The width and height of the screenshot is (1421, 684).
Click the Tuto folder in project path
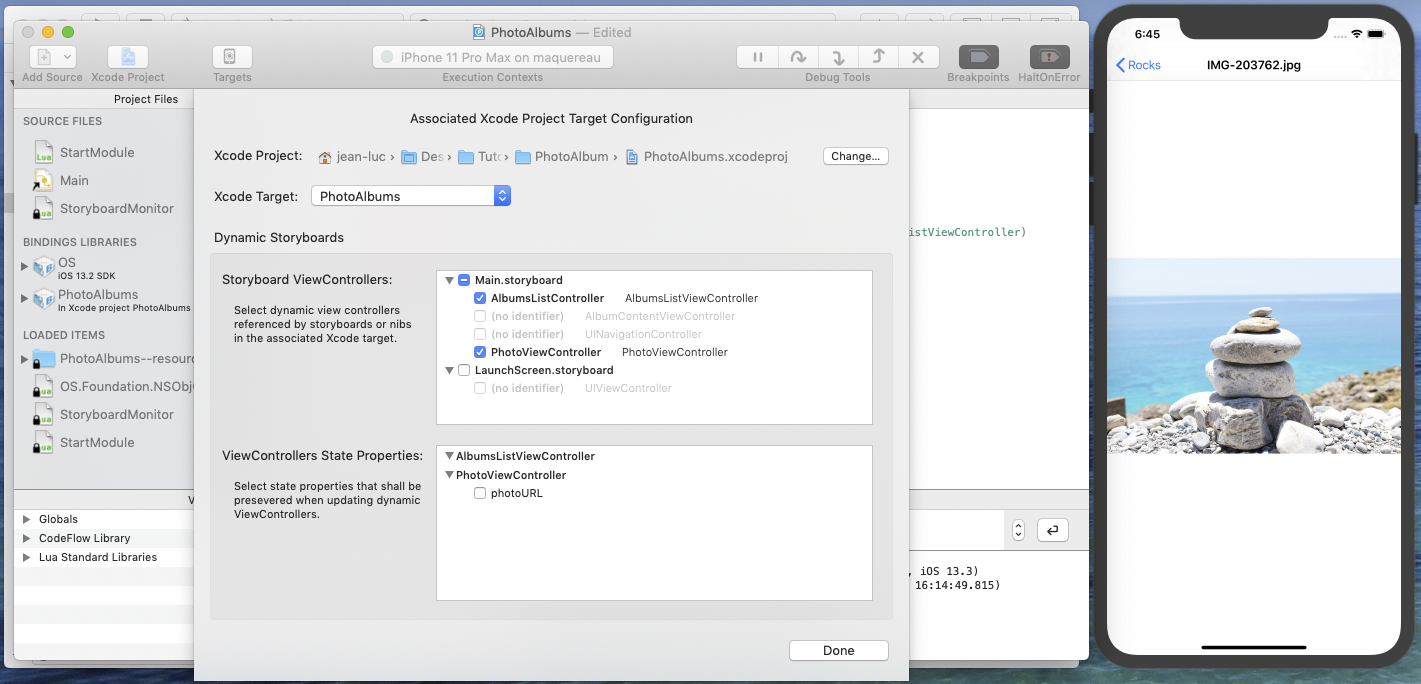pyautogui.click(x=482, y=157)
